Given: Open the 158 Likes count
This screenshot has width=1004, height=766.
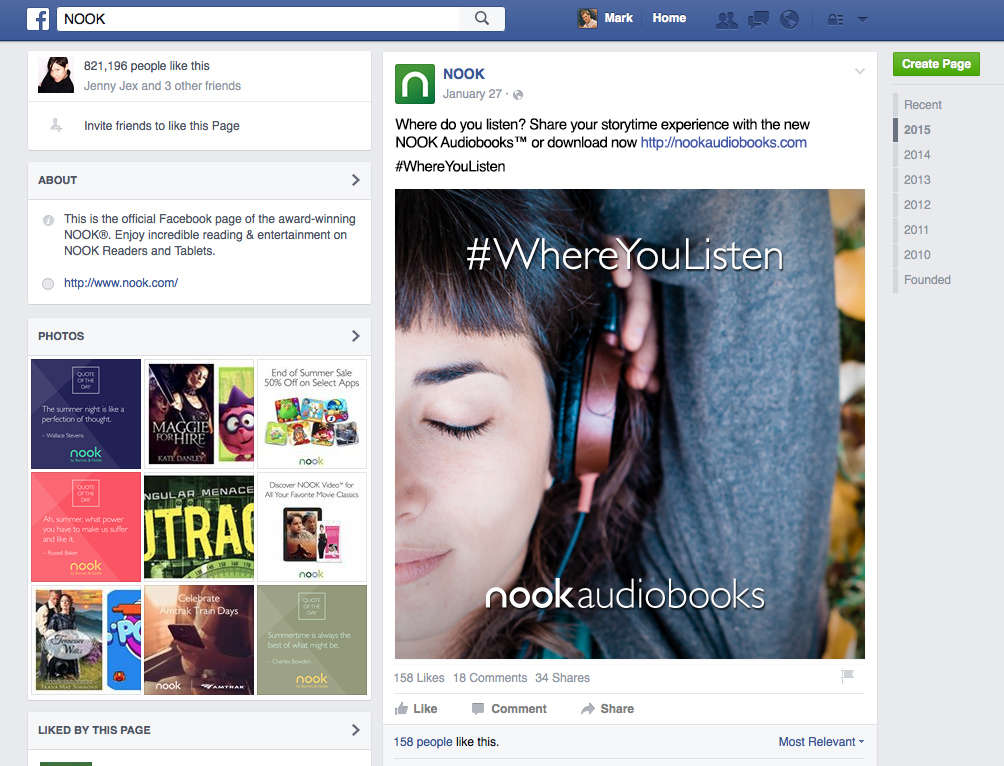Looking at the screenshot, I should [419, 678].
